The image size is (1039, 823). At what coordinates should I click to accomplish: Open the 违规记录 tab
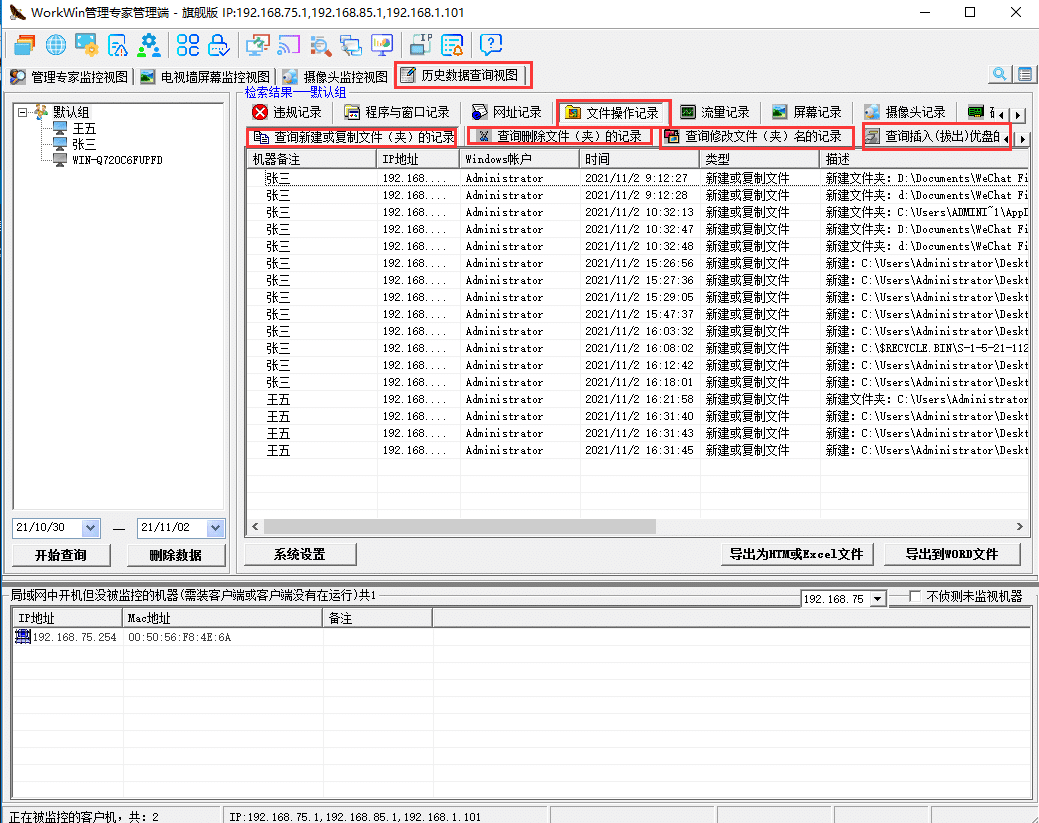coord(288,112)
